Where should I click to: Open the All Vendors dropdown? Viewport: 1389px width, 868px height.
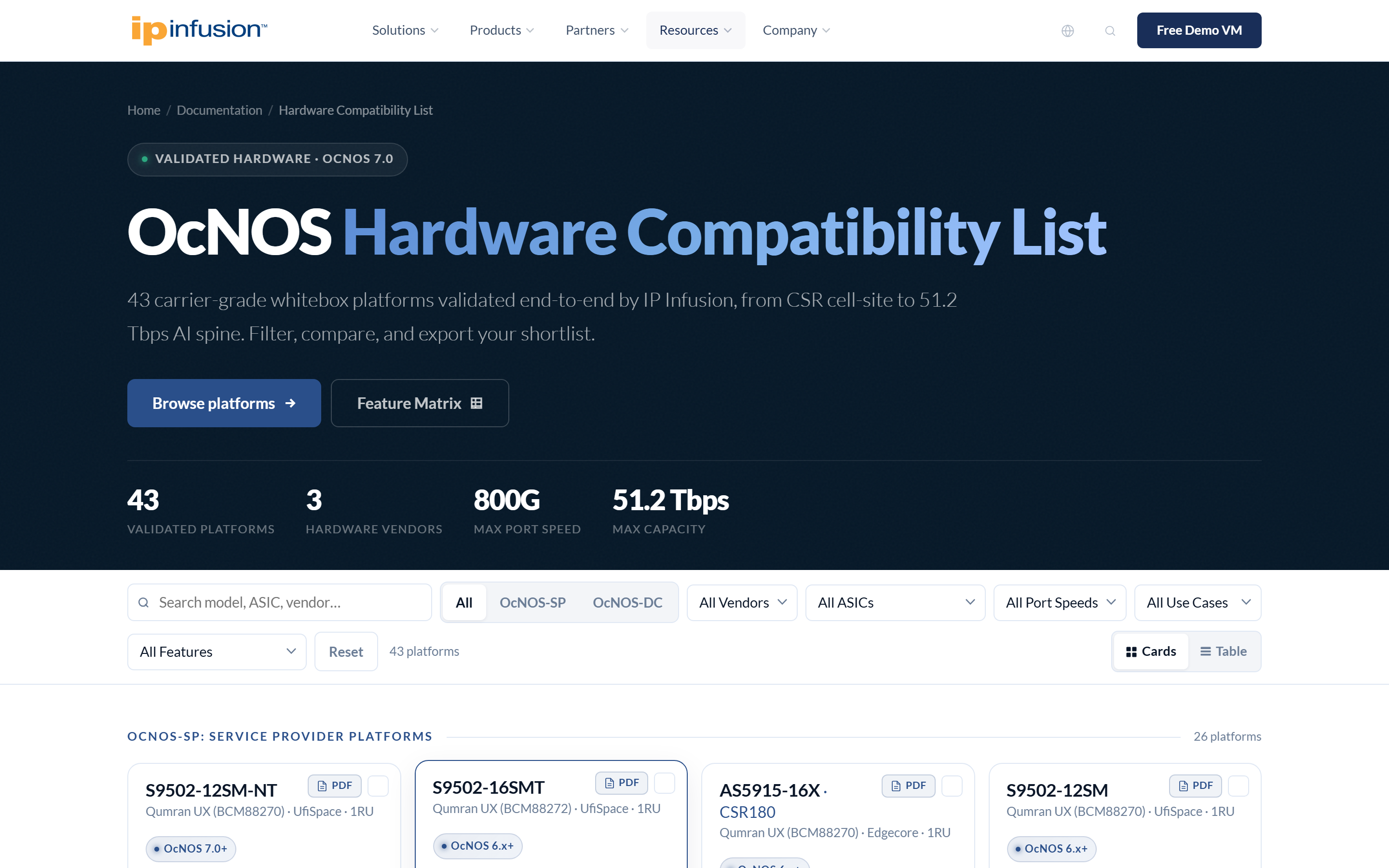pyautogui.click(x=742, y=602)
